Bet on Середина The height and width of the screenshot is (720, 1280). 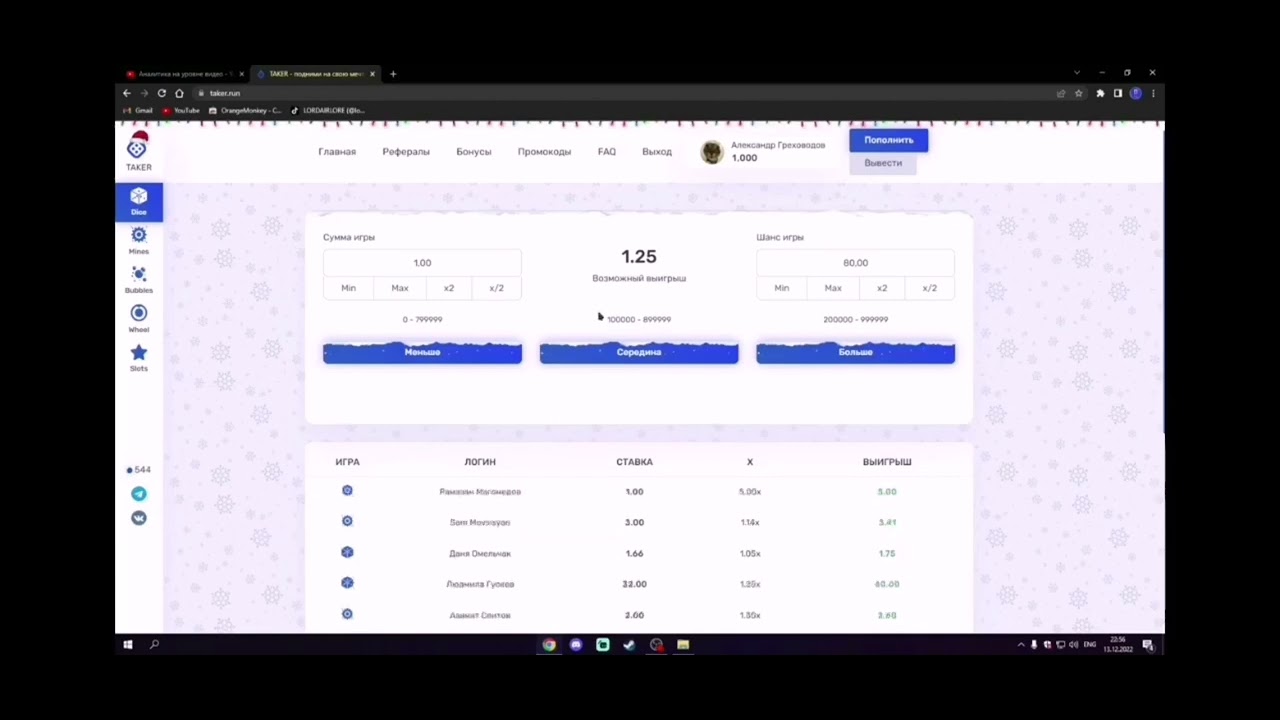coord(639,352)
